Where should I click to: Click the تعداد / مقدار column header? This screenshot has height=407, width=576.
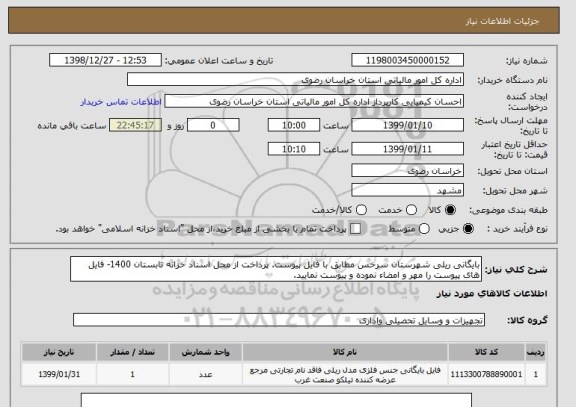(132, 352)
